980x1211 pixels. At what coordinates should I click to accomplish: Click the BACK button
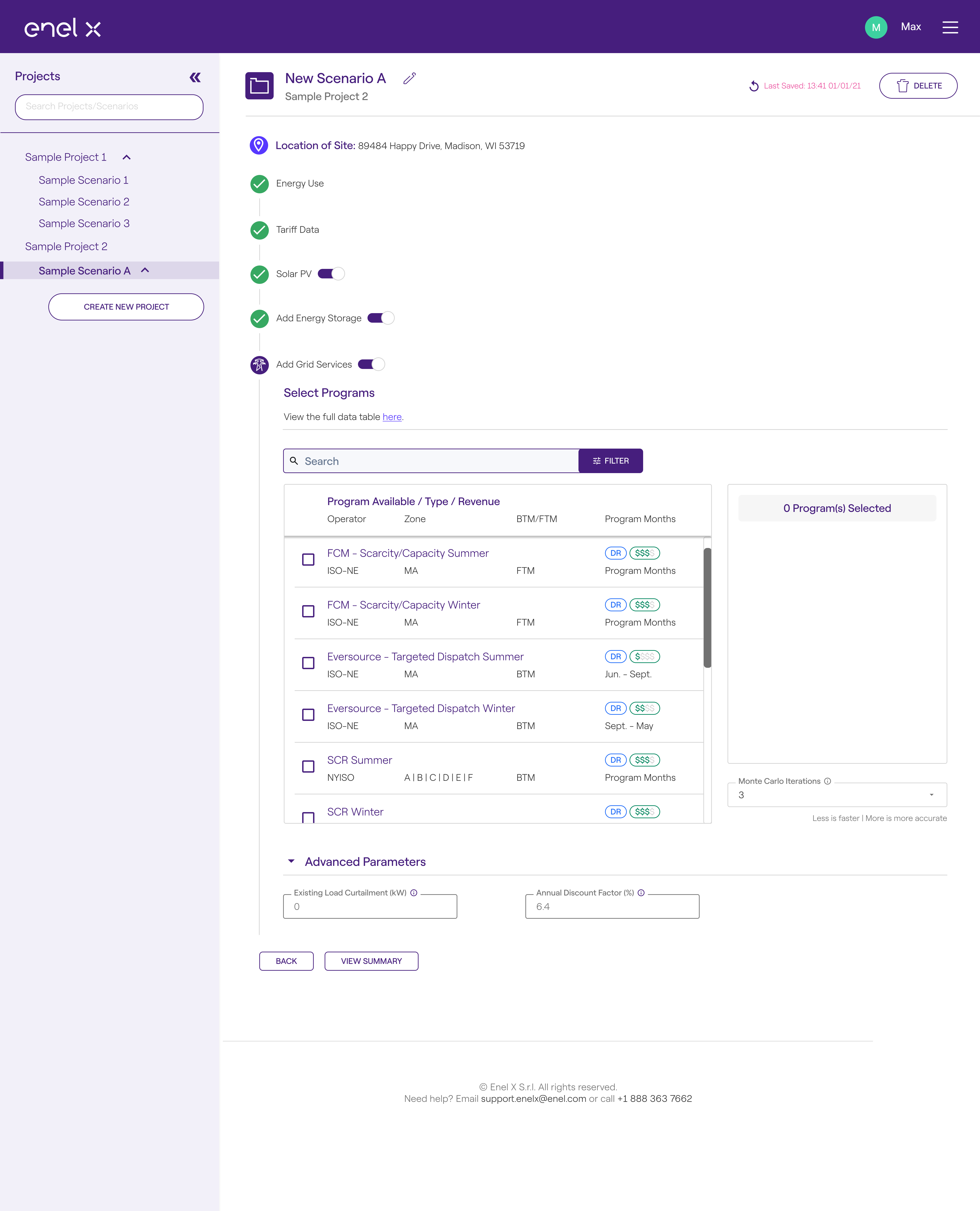[x=286, y=961]
